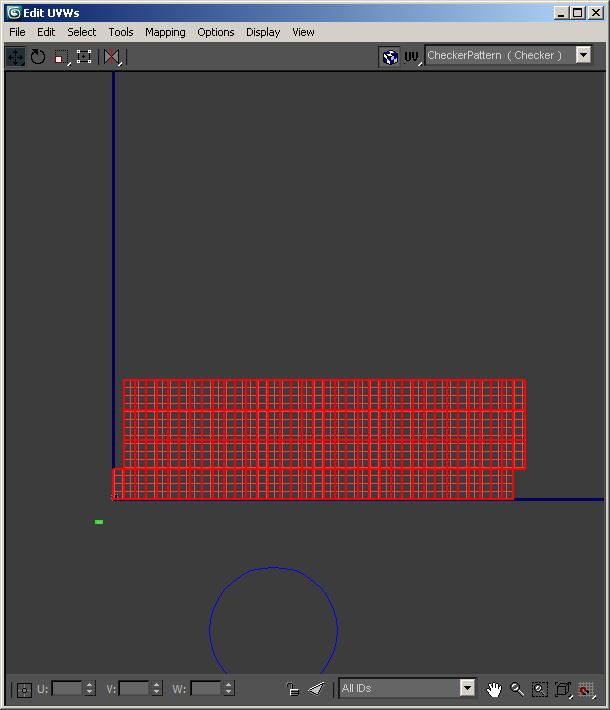Toggle the Grid Snap magnet icon
The height and width of the screenshot is (710, 610).
pyautogui.click(x=586, y=689)
